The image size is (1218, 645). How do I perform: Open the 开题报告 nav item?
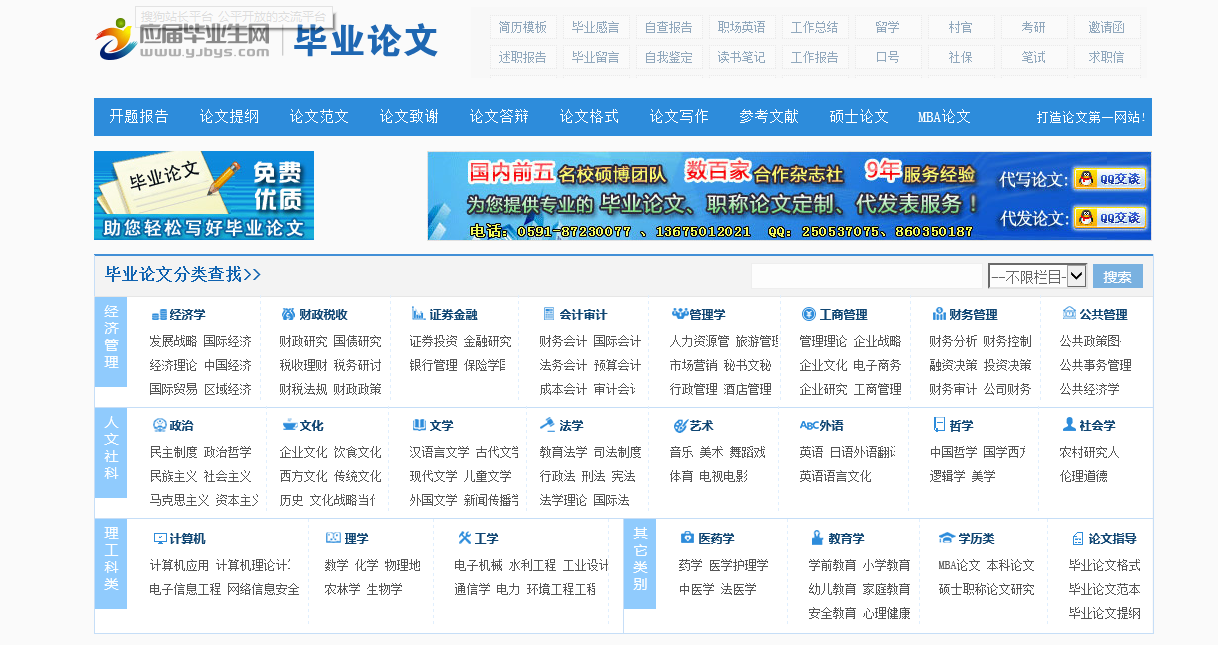[x=139, y=117]
